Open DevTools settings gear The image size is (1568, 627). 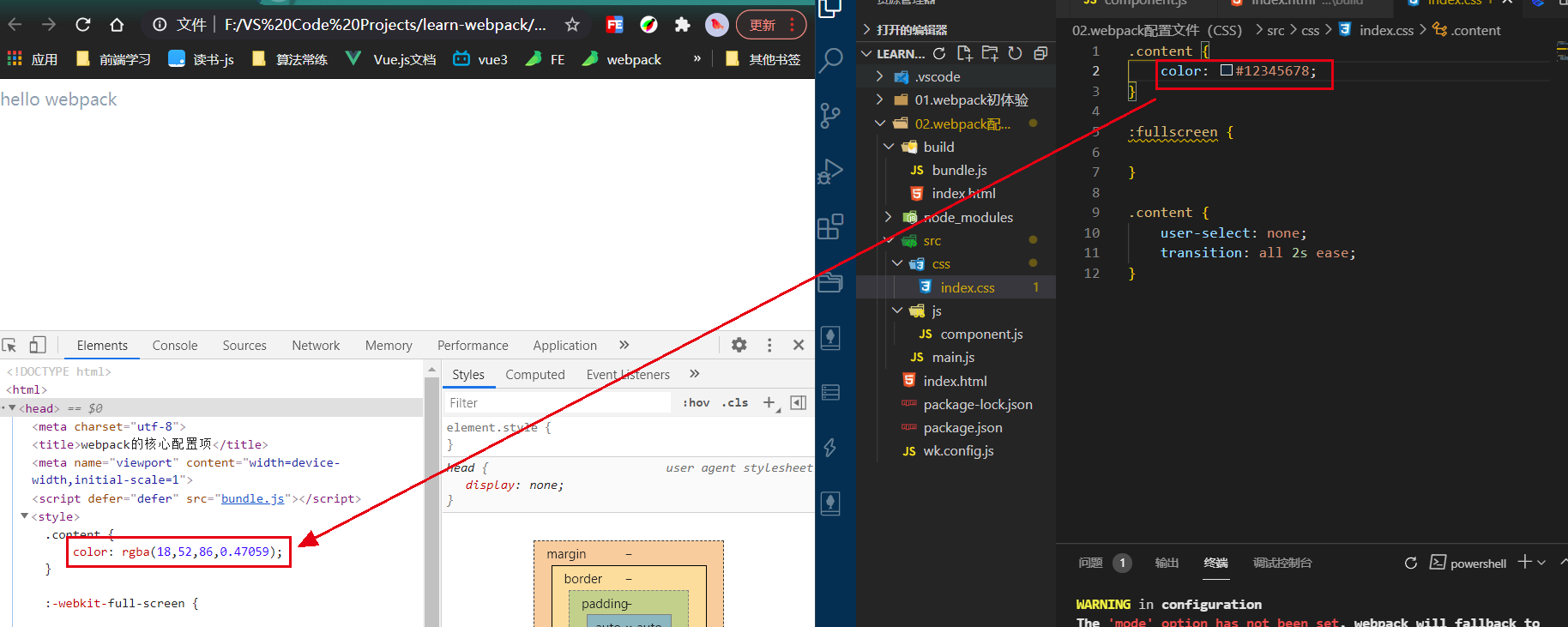pyautogui.click(x=739, y=345)
